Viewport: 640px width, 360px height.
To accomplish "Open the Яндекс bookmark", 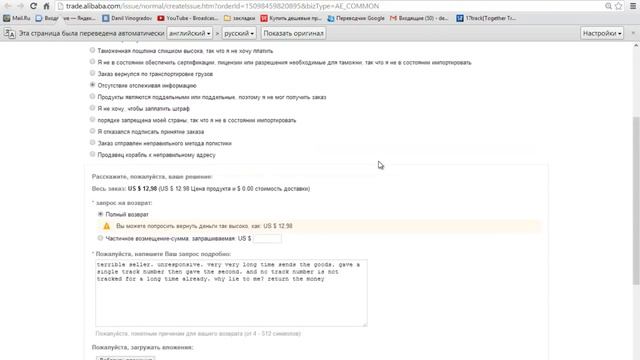I will coord(79,18).
